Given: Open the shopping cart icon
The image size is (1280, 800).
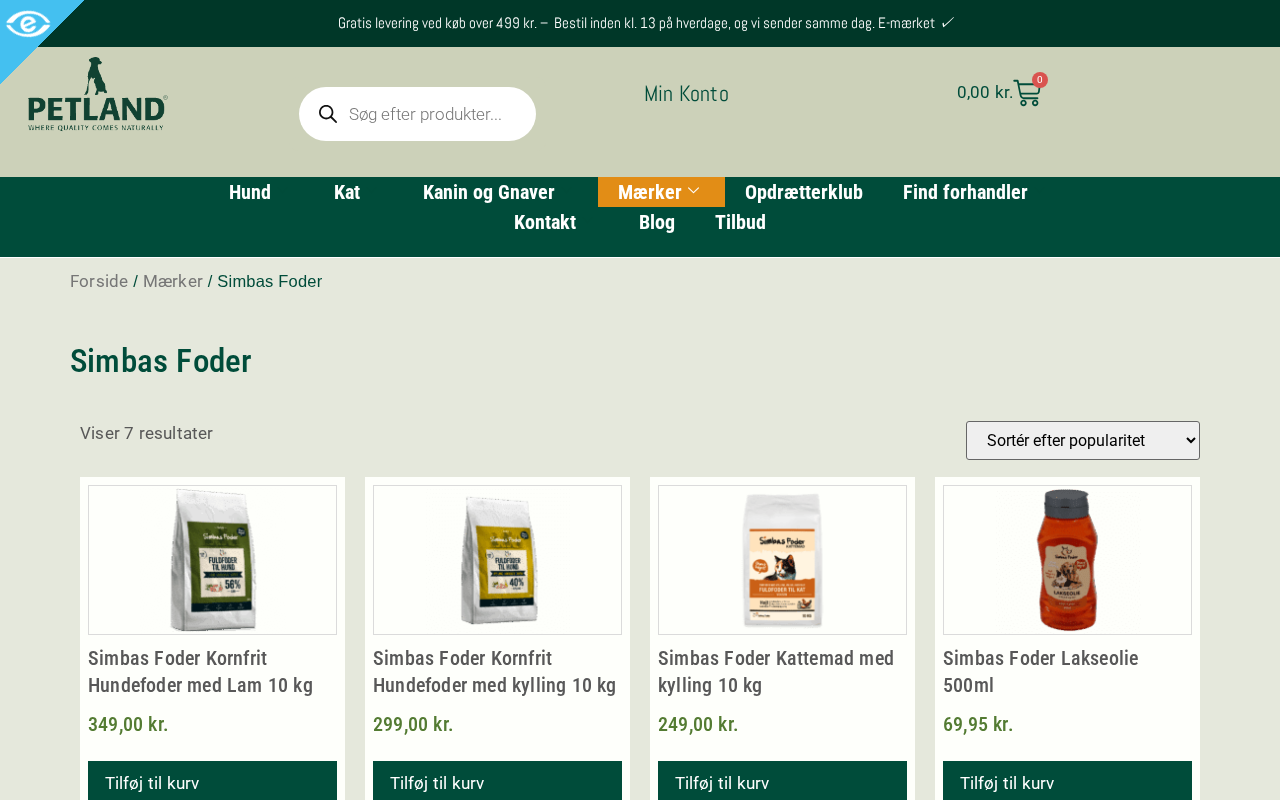Looking at the screenshot, I should [1027, 93].
